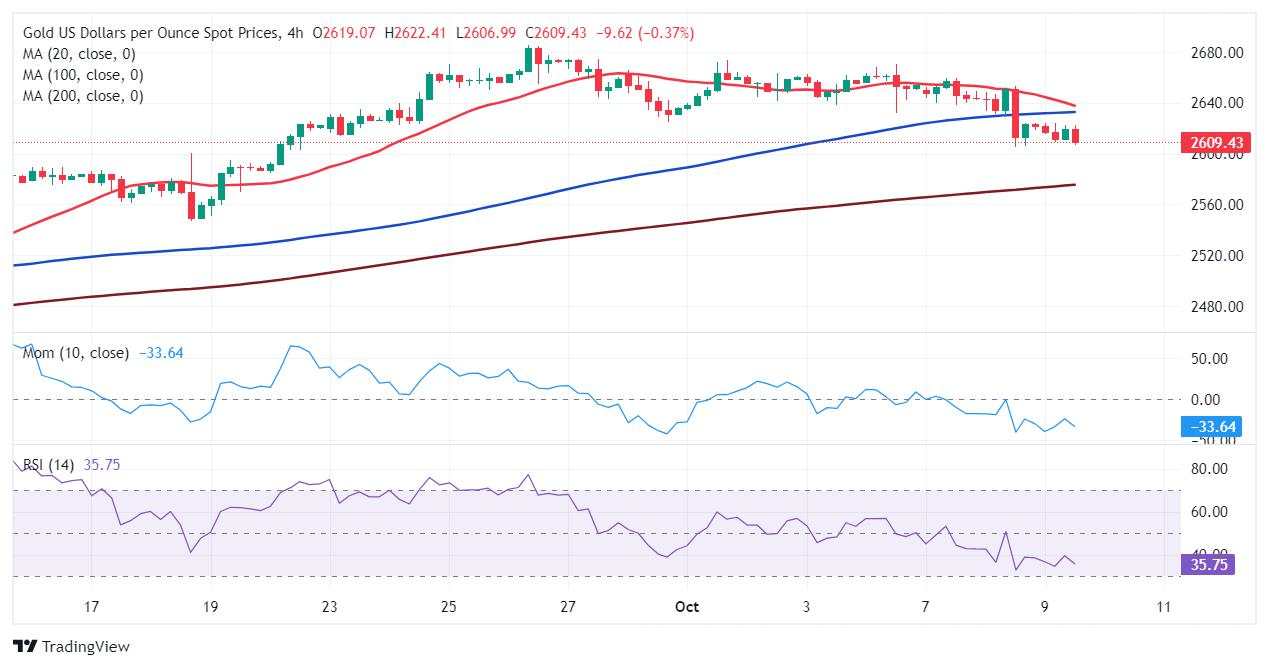Click the 4h timeframe label in header

(295, 33)
